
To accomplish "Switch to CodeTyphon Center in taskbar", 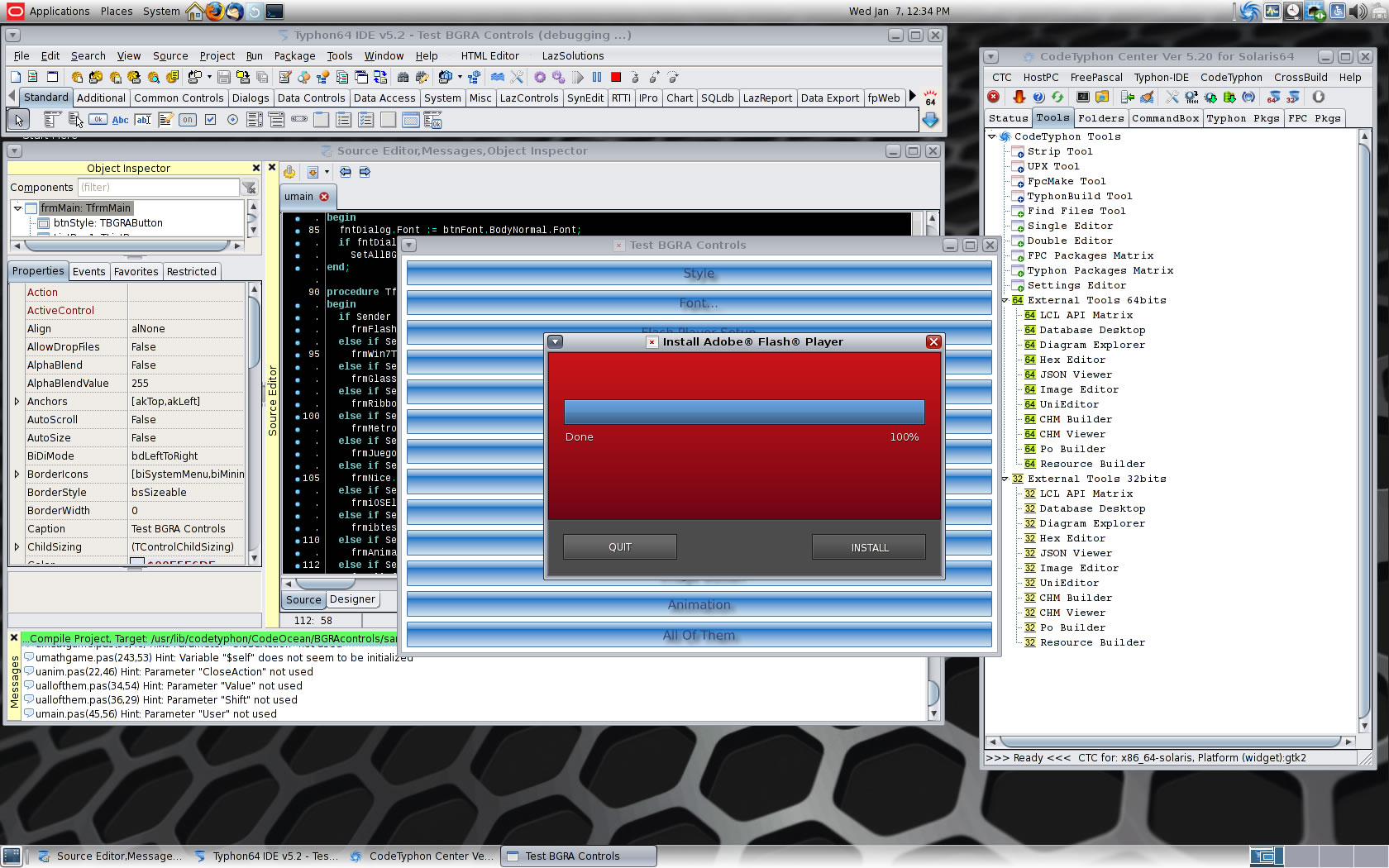I will point(421,856).
